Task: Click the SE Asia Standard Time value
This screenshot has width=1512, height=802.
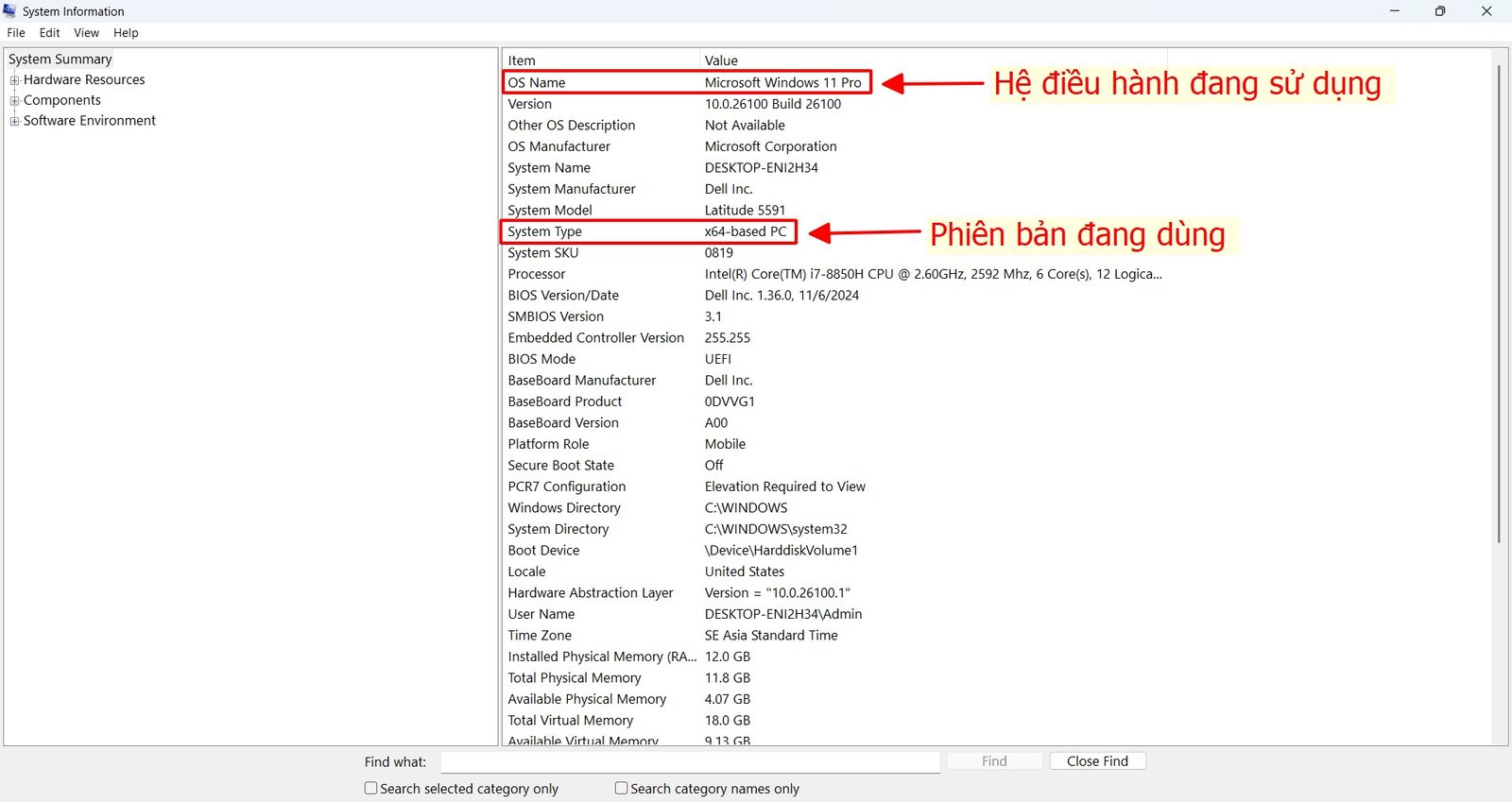Action: click(x=770, y=635)
